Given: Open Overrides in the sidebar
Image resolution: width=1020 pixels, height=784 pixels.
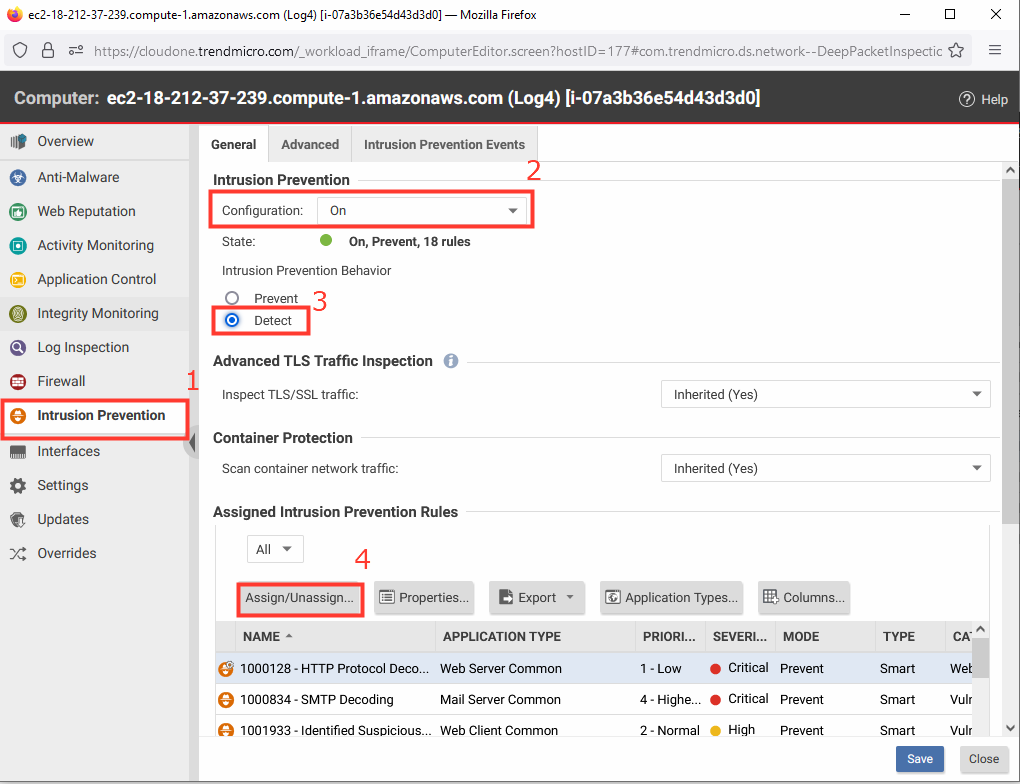Looking at the screenshot, I should click(67, 554).
